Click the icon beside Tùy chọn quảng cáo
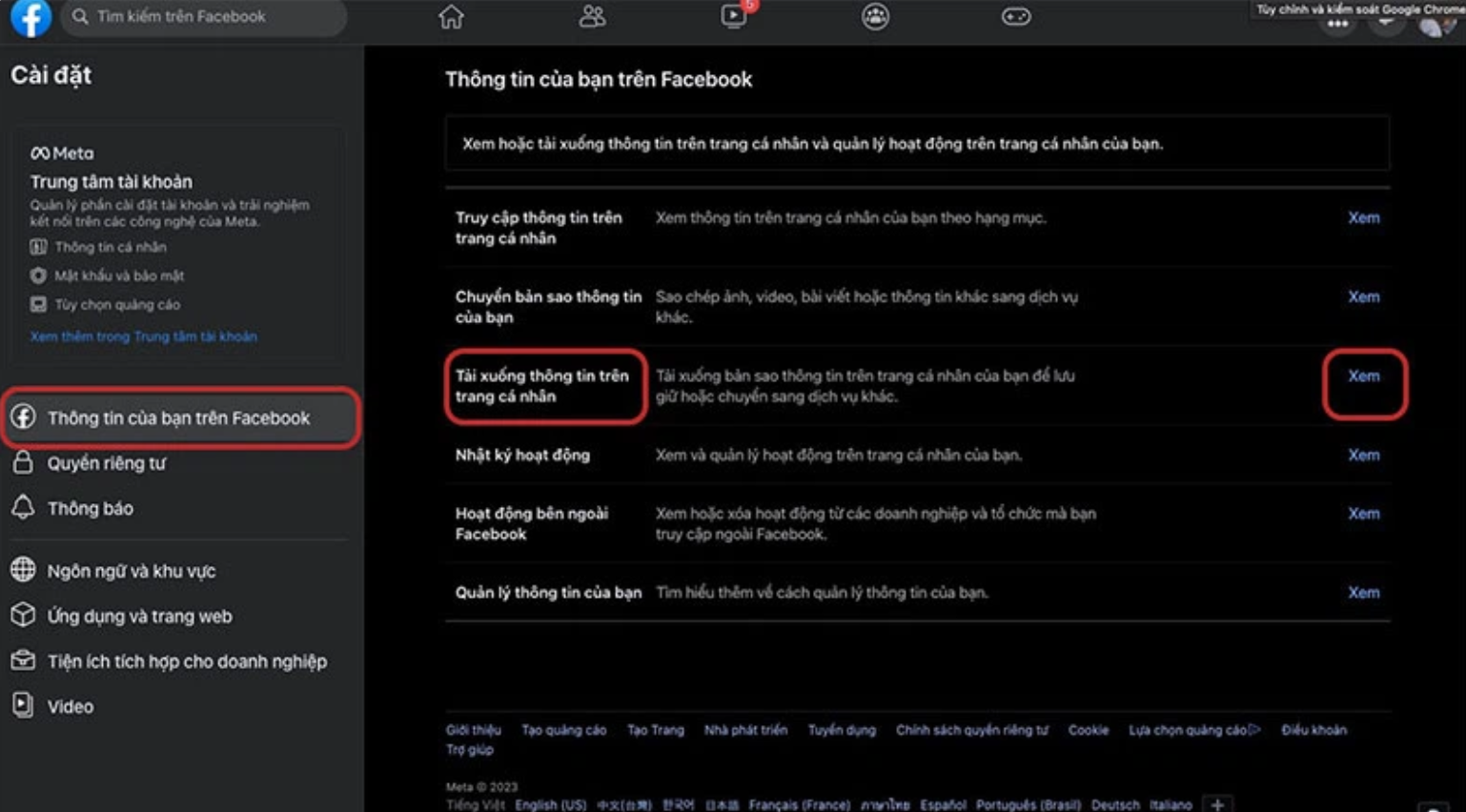1466x812 pixels. click(x=38, y=305)
